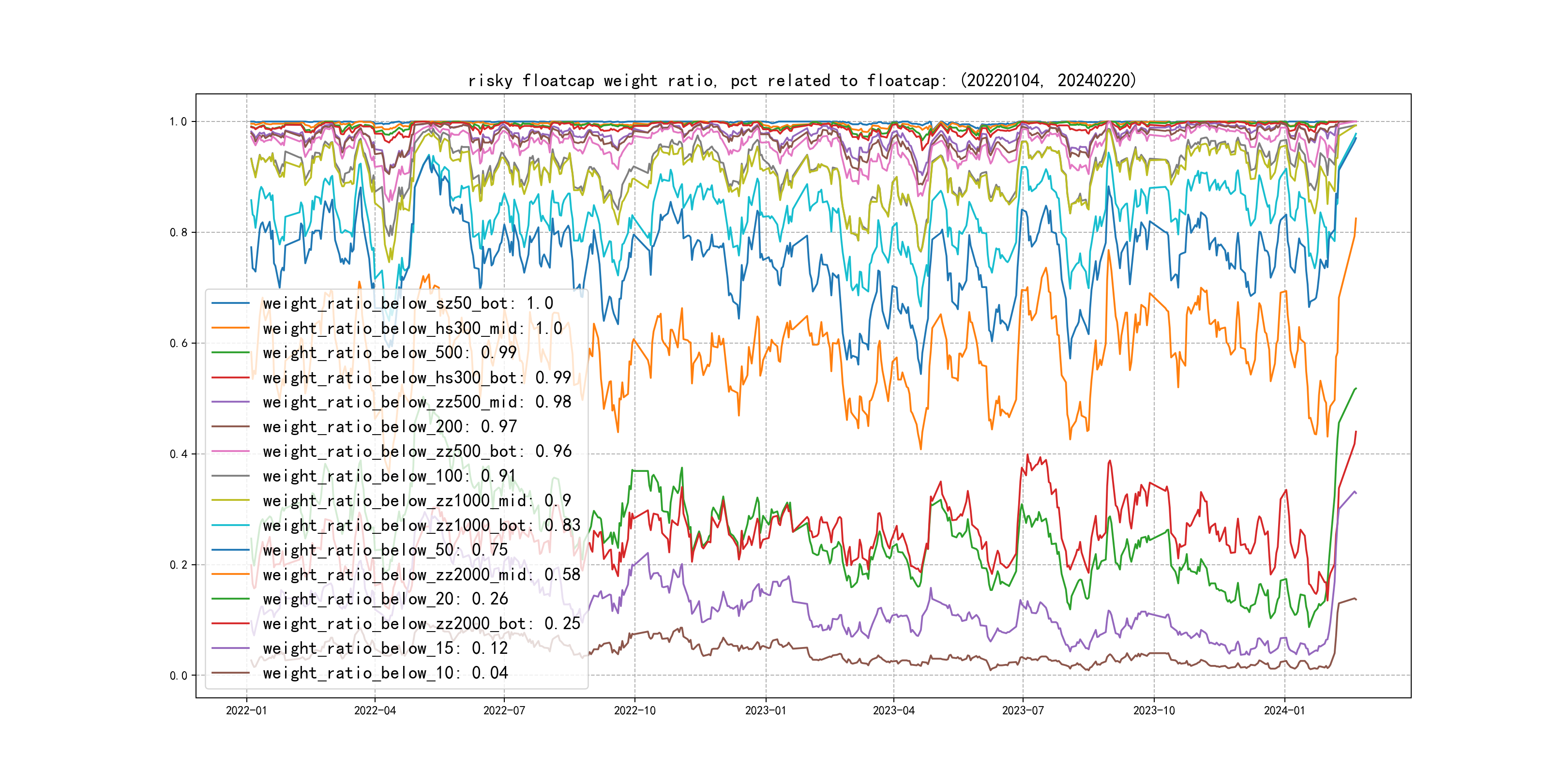Select legend label weight_ratio_below_zz1000_bot

(421, 525)
